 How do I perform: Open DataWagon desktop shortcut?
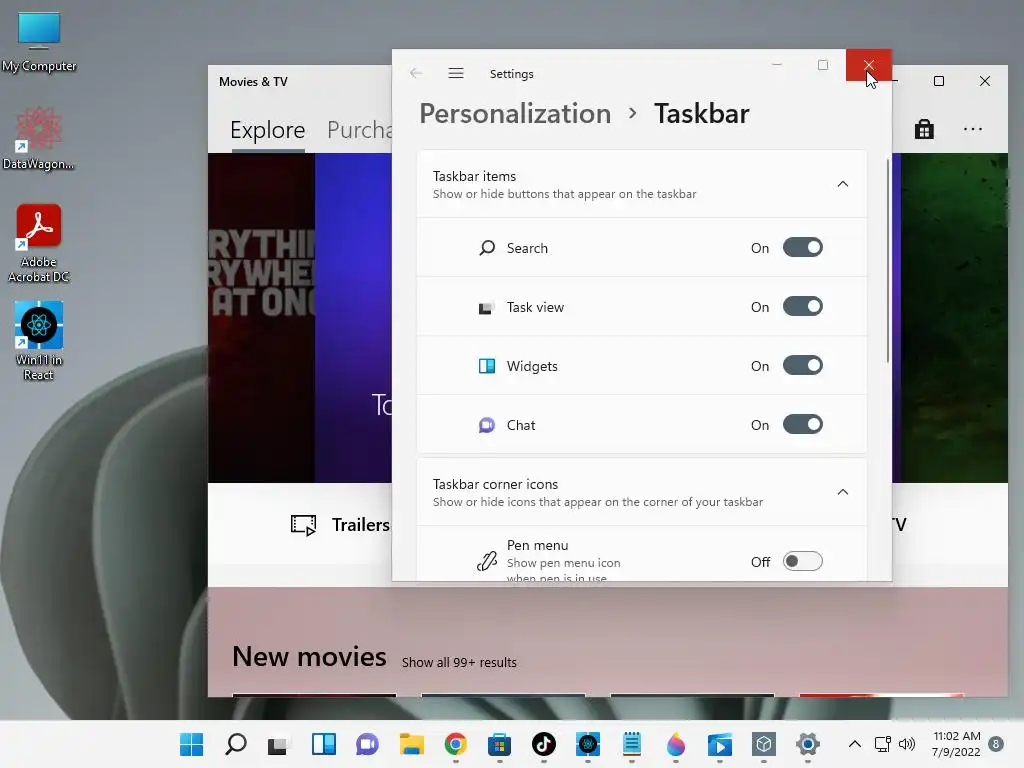pyautogui.click(x=39, y=139)
